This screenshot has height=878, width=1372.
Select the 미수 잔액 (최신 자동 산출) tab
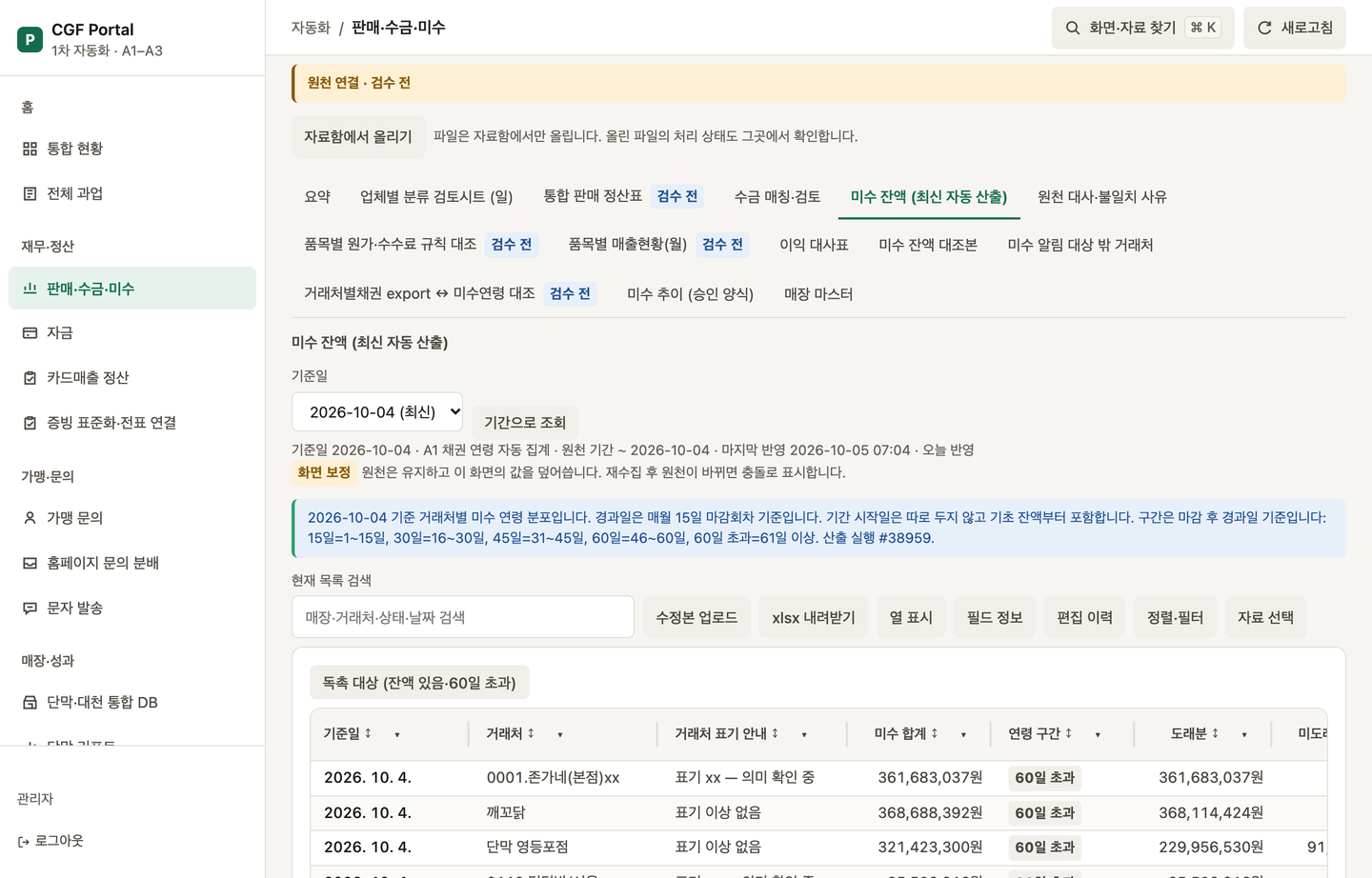pos(929,196)
